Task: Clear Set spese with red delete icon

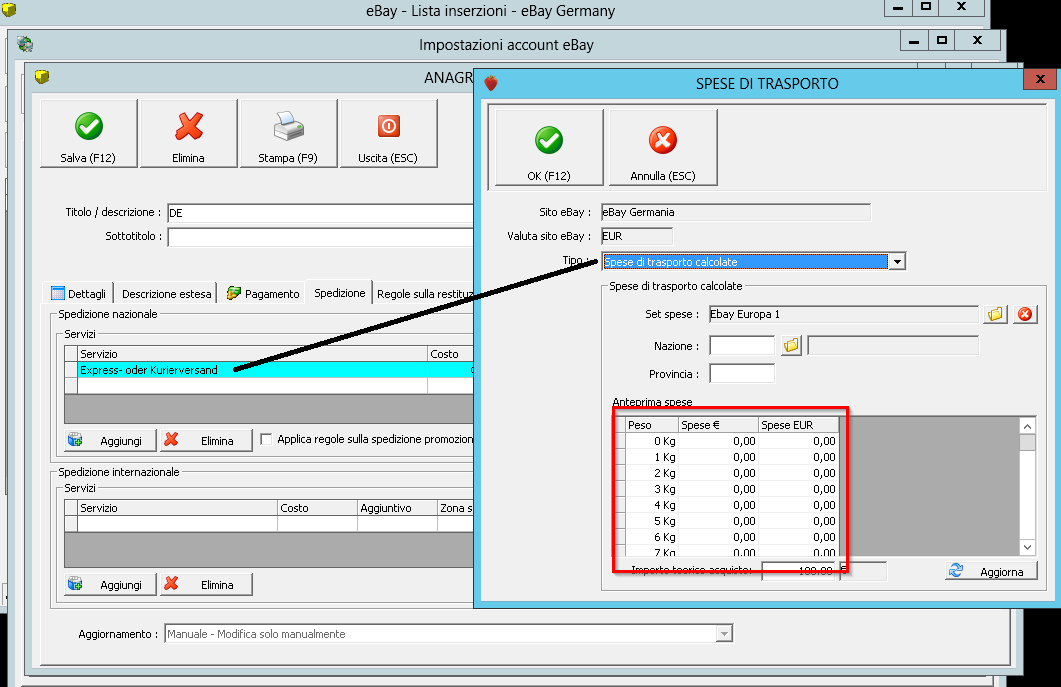Action: coord(1025,314)
